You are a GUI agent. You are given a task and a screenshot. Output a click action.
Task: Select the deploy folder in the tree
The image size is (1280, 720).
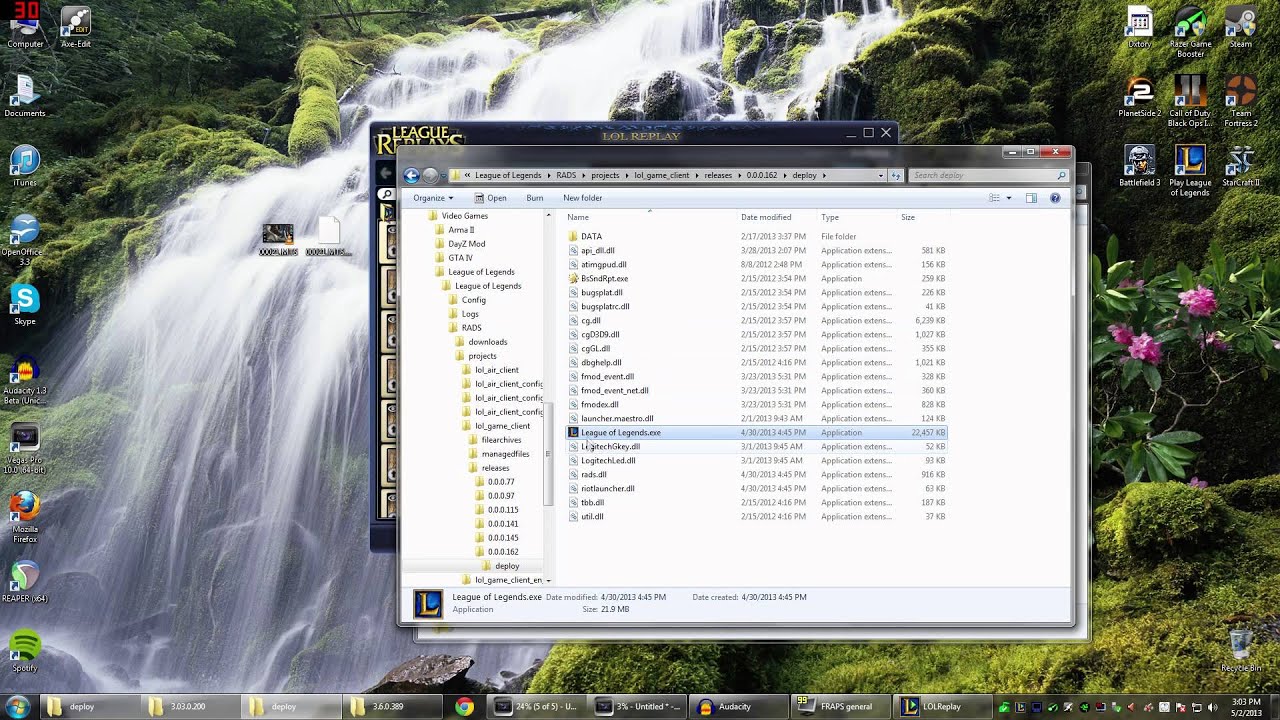coord(507,566)
